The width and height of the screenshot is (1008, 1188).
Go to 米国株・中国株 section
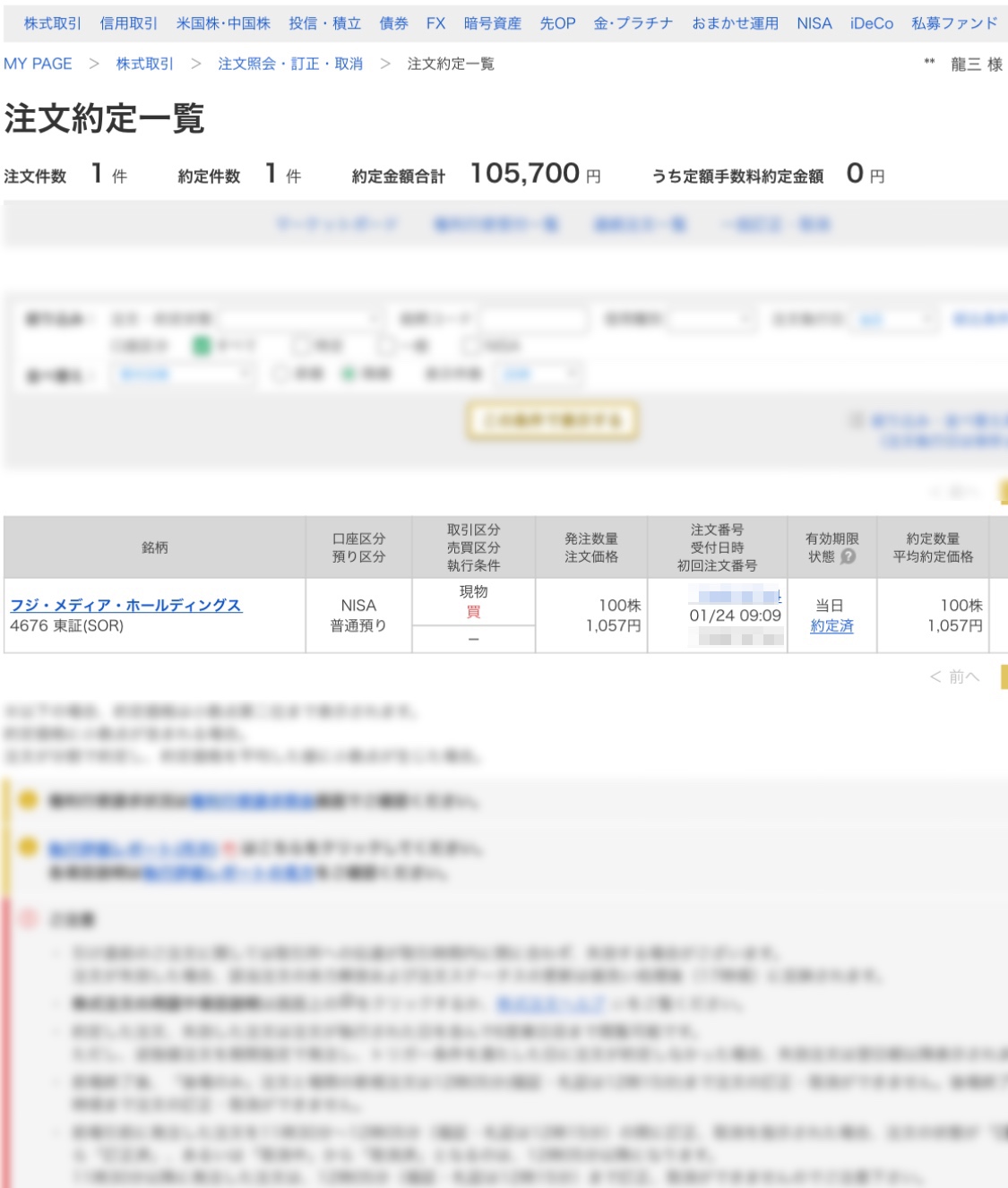coord(223,23)
